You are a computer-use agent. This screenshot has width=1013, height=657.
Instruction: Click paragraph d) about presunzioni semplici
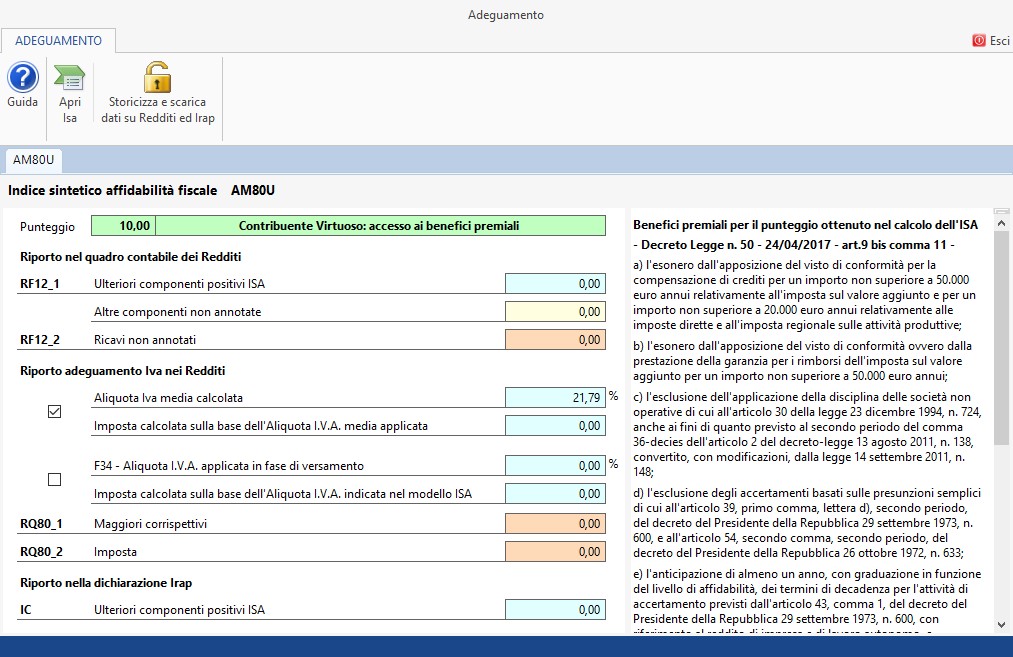[807, 523]
